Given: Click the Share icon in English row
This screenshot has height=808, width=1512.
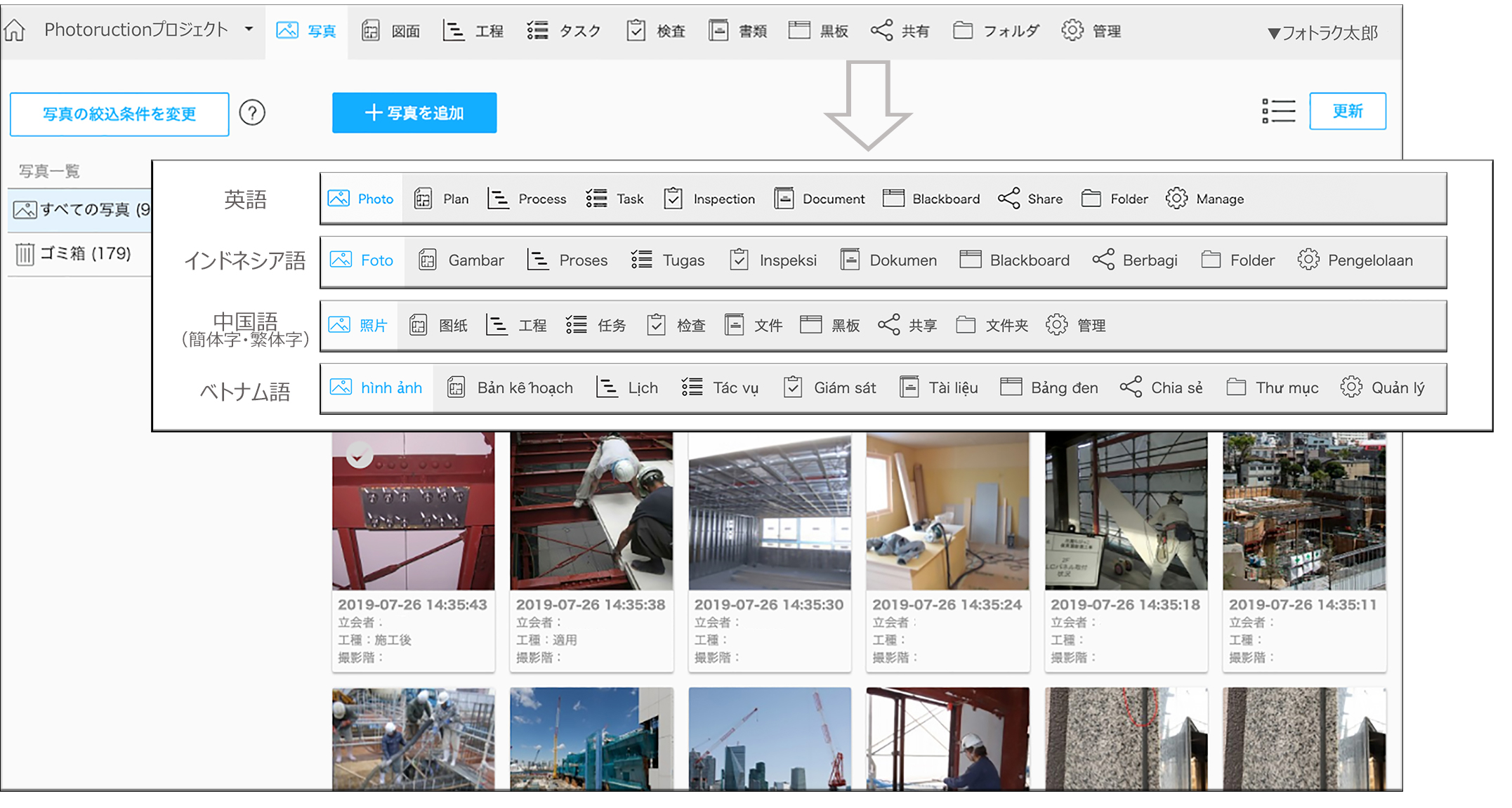Looking at the screenshot, I should (1008, 199).
